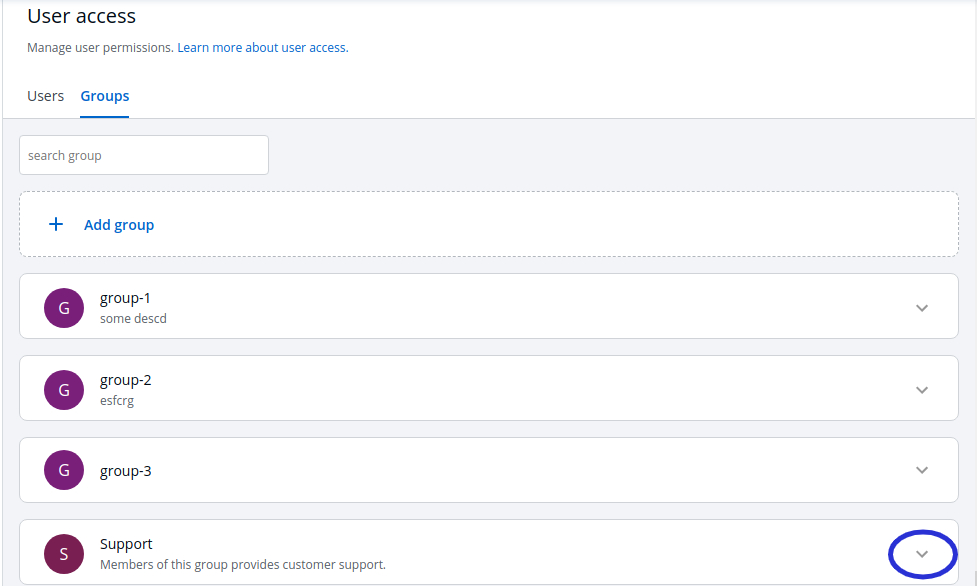Image resolution: width=977 pixels, height=586 pixels.
Task: Focus the search group input field
Action: (x=144, y=155)
